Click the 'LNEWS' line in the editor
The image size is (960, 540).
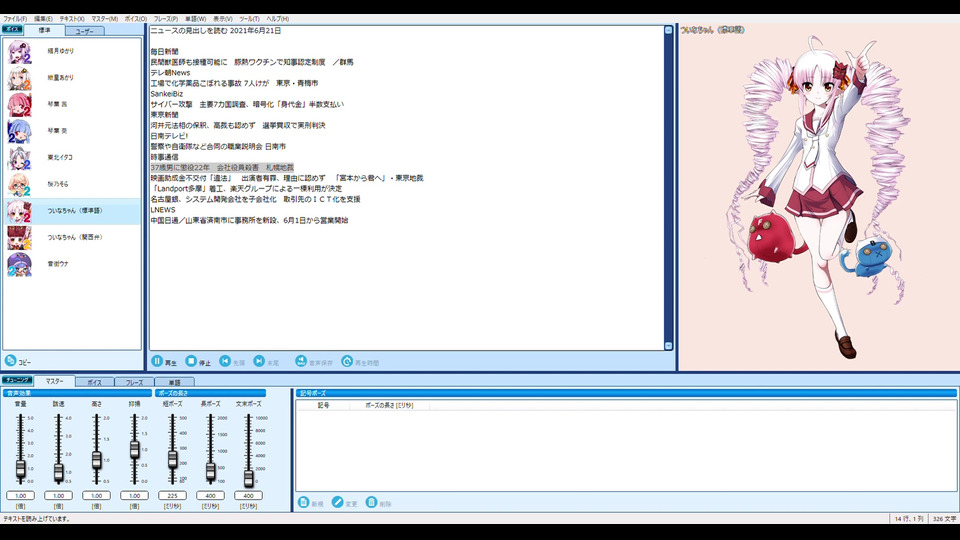point(163,209)
